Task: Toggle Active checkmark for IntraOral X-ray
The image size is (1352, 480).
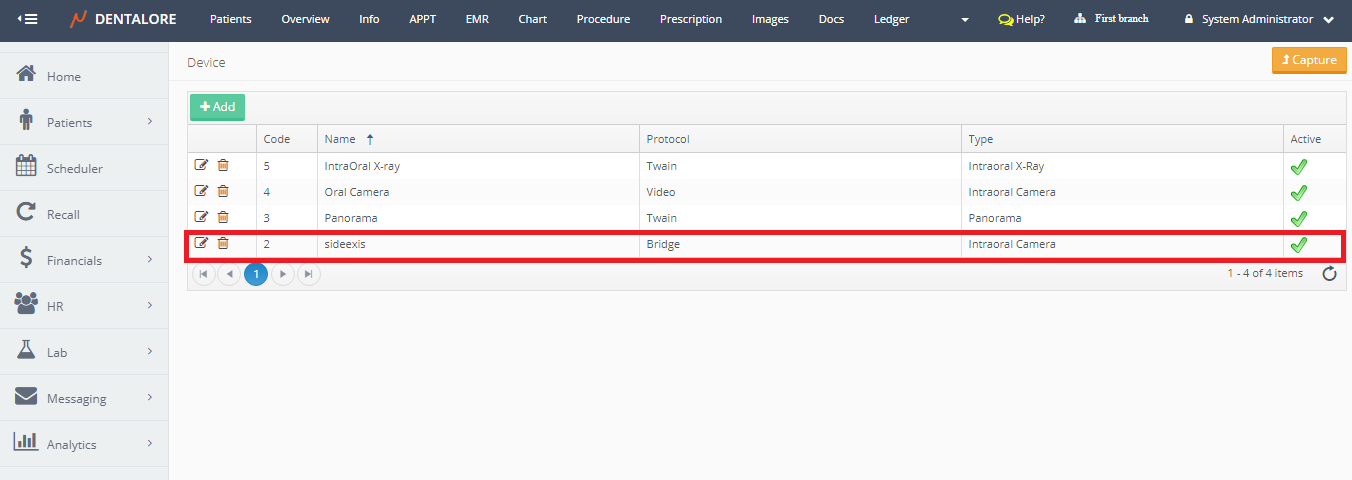Action: (1299, 167)
